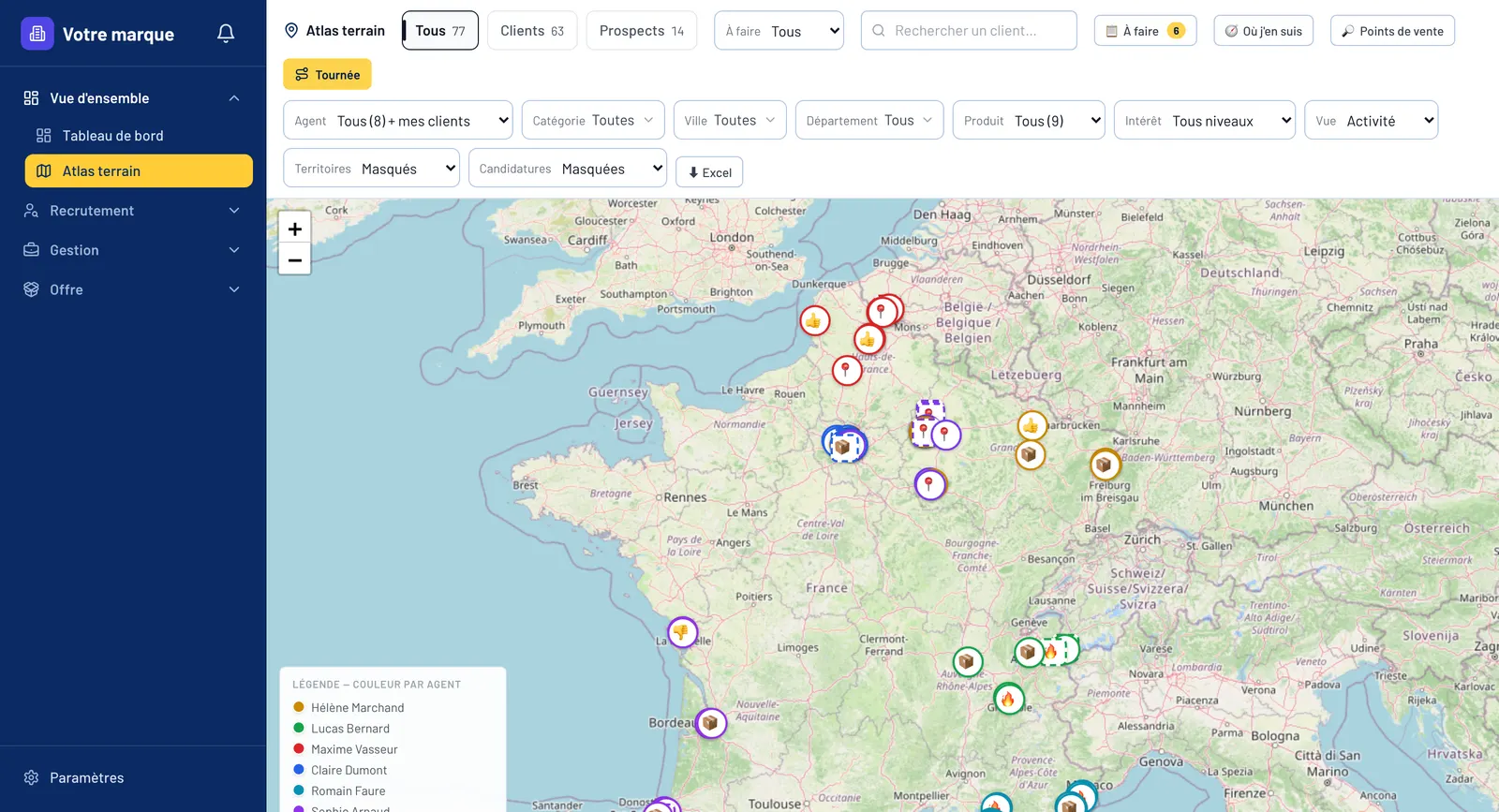Focus the Rechercher un client search field
1499x812 pixels.
pos(969,31)
